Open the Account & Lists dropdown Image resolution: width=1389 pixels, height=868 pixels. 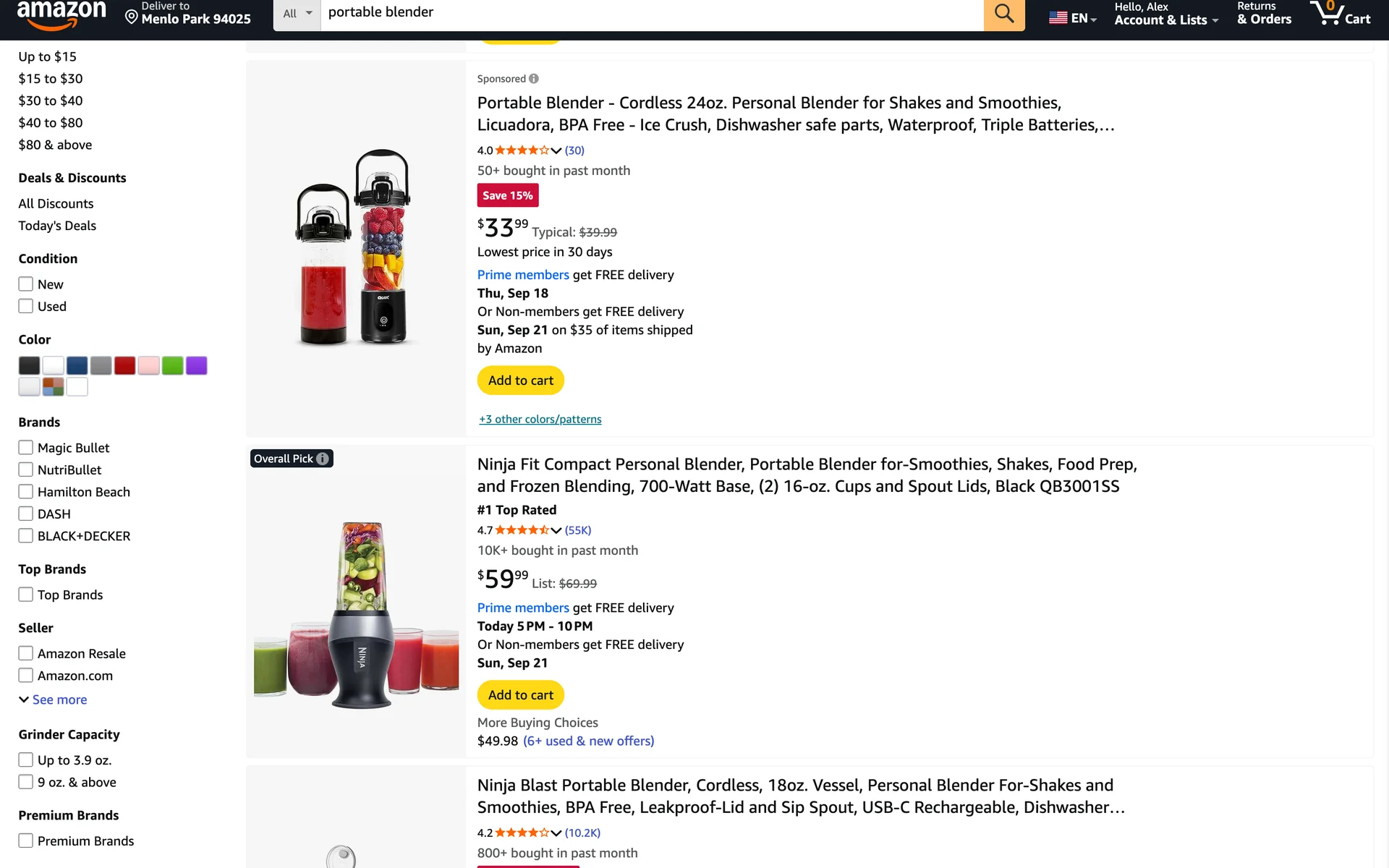pos(1165,14)
